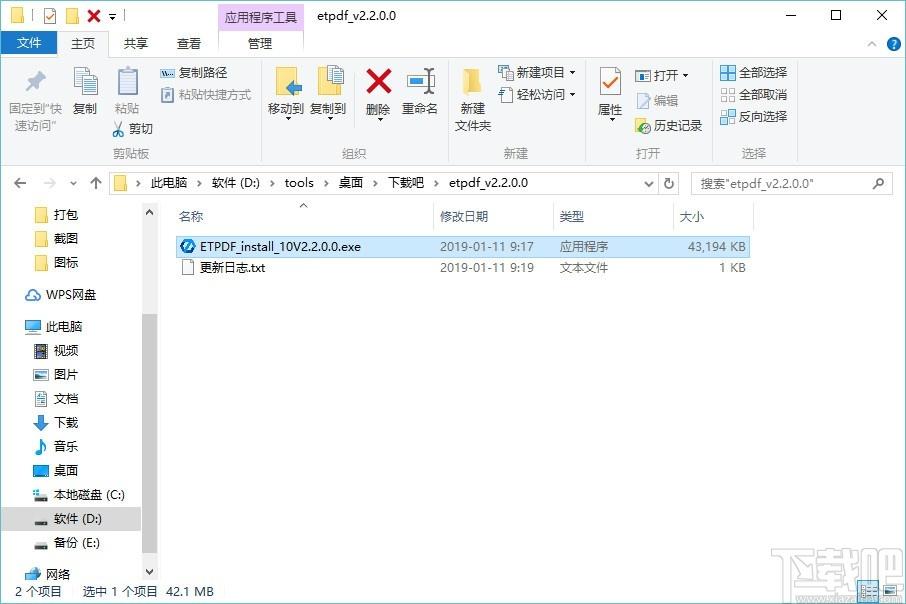Switch to the Share (共享) tab
This screenshot has width=906, height=604.
(136, 43)
